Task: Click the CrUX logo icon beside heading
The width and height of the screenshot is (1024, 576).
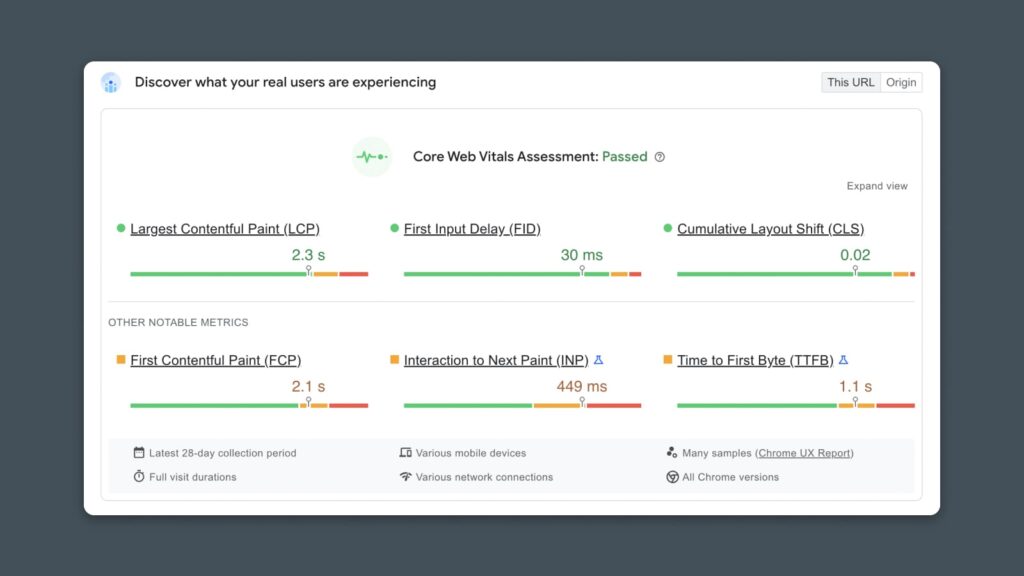Action: point(111,83)
